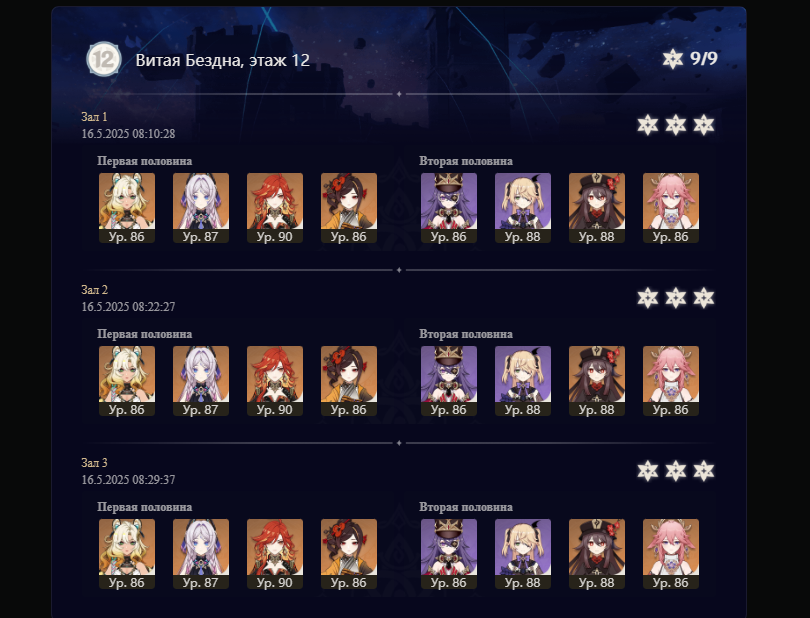Click Первая половина label in Зал 1
Image resolution: width=810 pixels, height=618 pixels.
pos(145,161)
